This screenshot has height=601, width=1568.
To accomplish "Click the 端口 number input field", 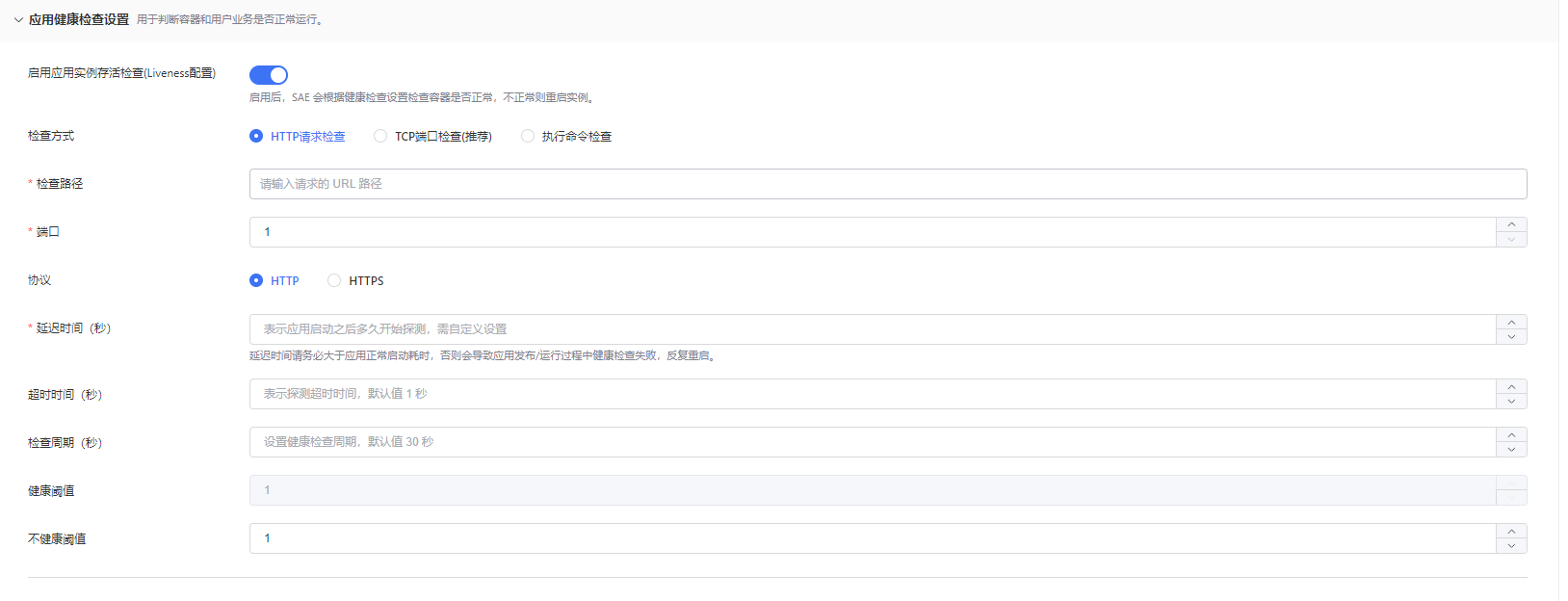I will point(872,232).
